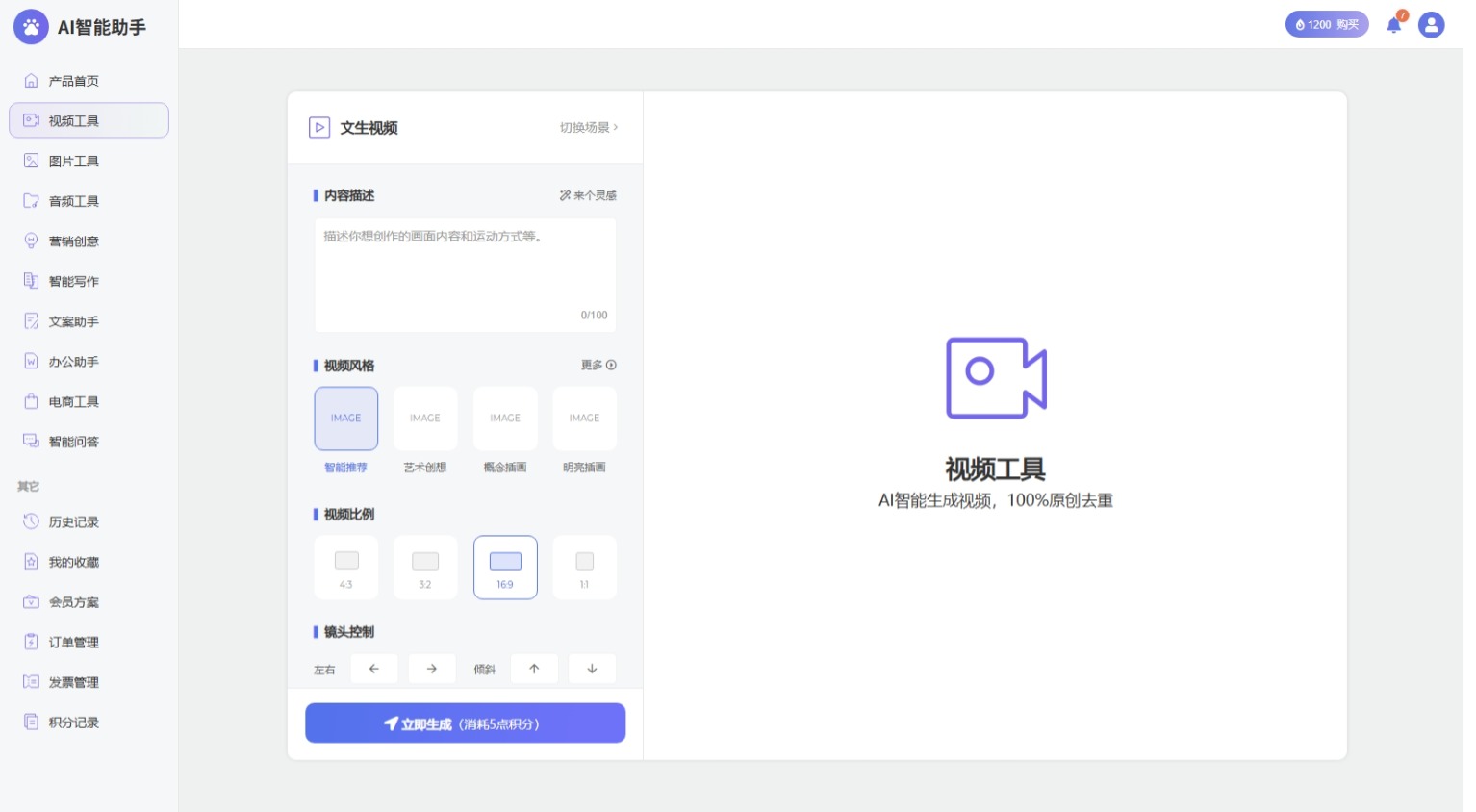Go to 历史记录 in sidebar
Screen dimensions: 1476x812
(74, 522)
